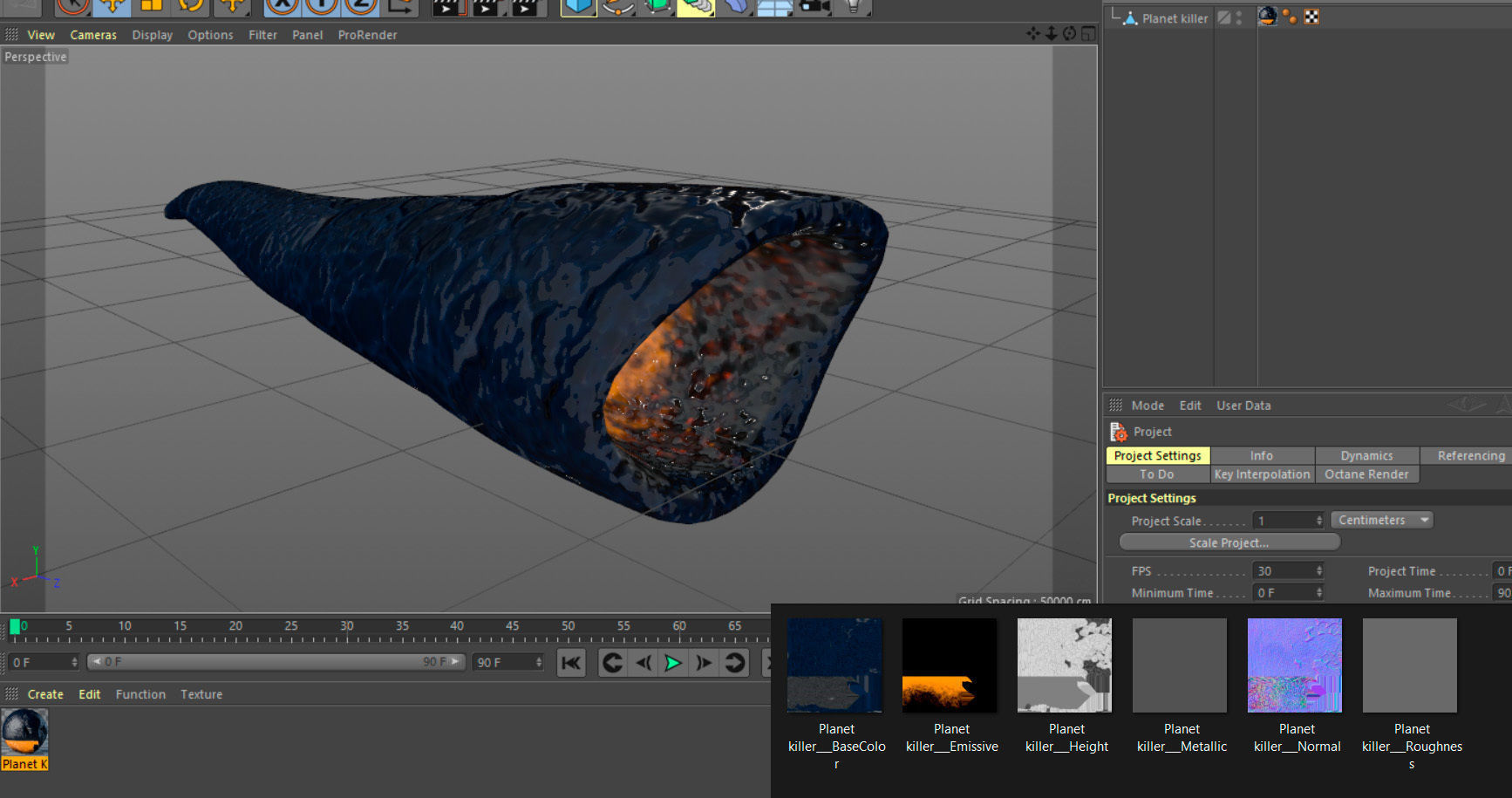Image resolution: width=1512 pixels, height=798 pixels.
Task: Select the Scale tool in top toolbar
Action: click(152, 7)
